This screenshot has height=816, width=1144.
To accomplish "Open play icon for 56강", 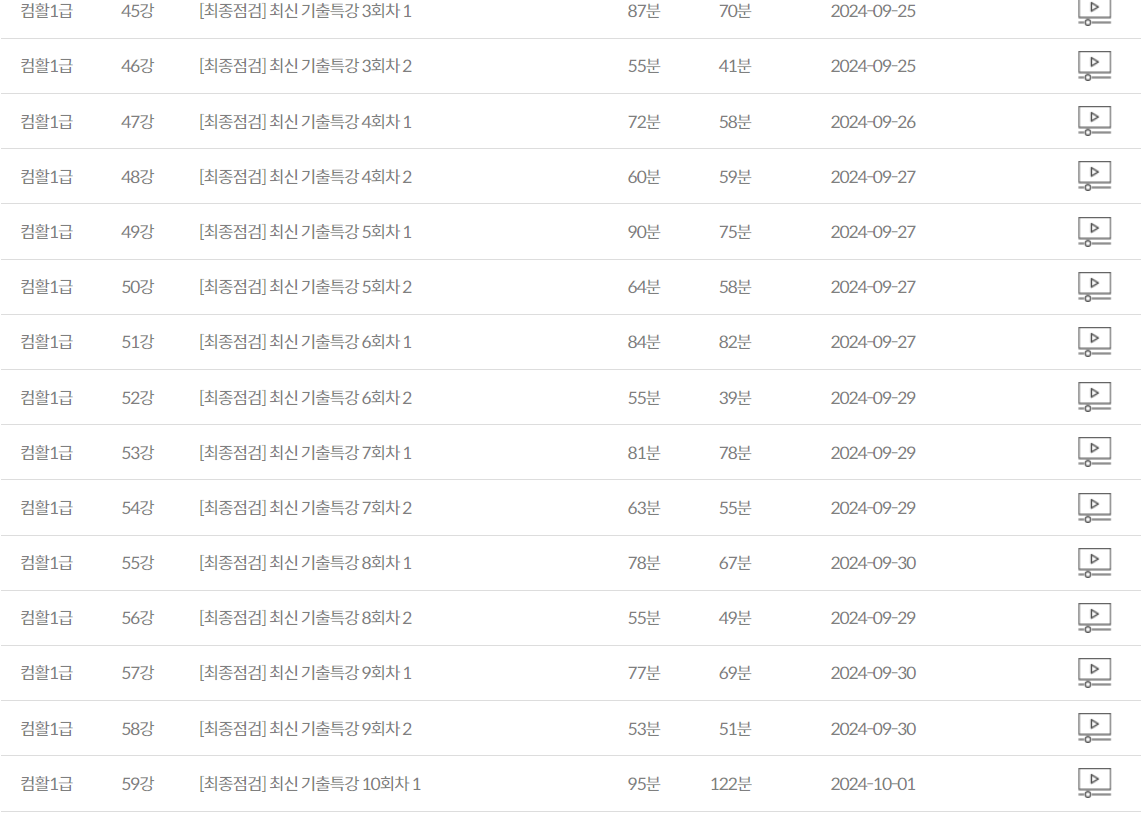I will [x=1094, y=617].
